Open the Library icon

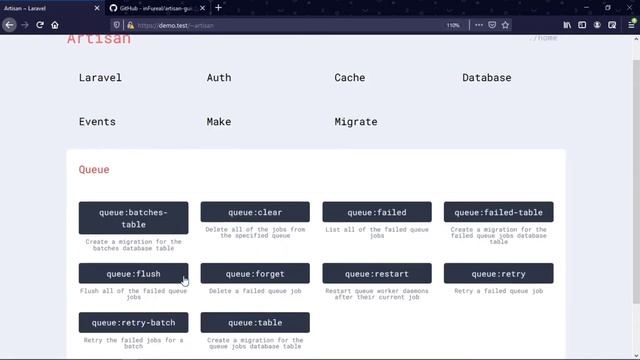pos(567,25)
